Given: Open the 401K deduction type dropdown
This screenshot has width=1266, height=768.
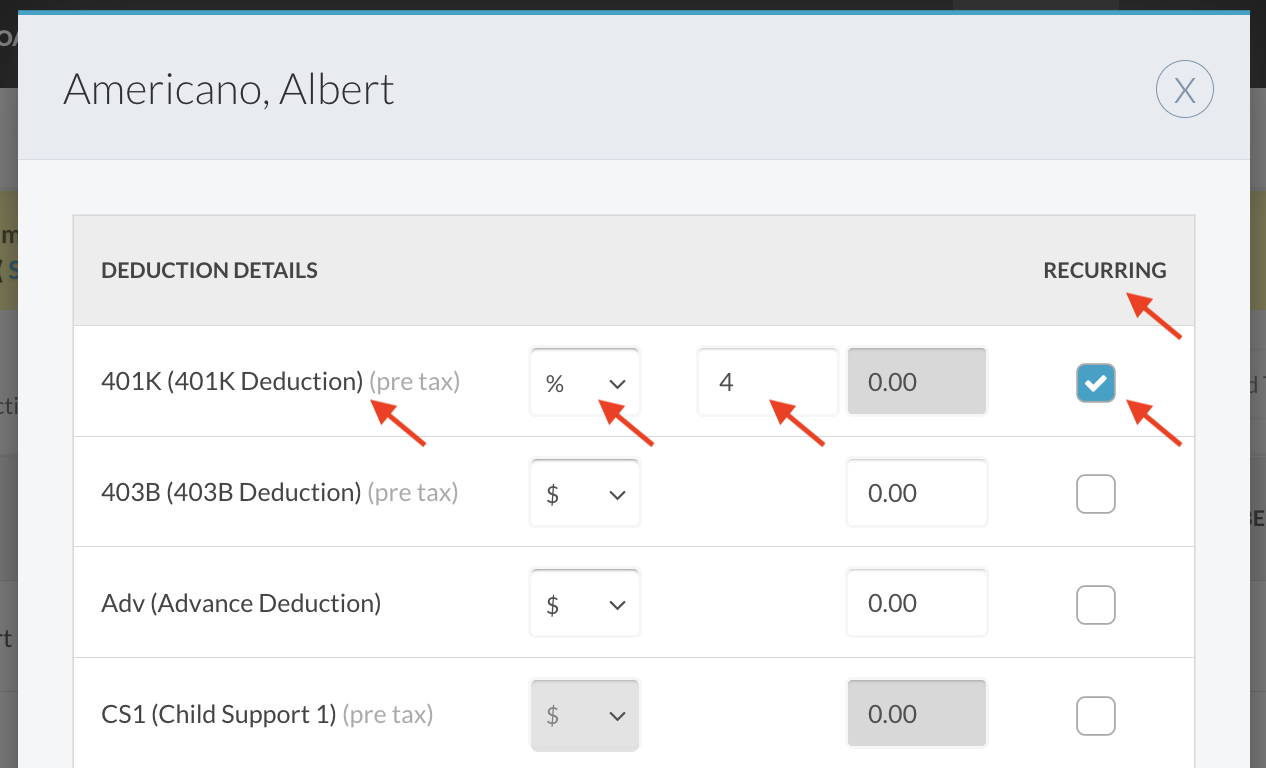Looking at the screenshot, I should [584, 382].
